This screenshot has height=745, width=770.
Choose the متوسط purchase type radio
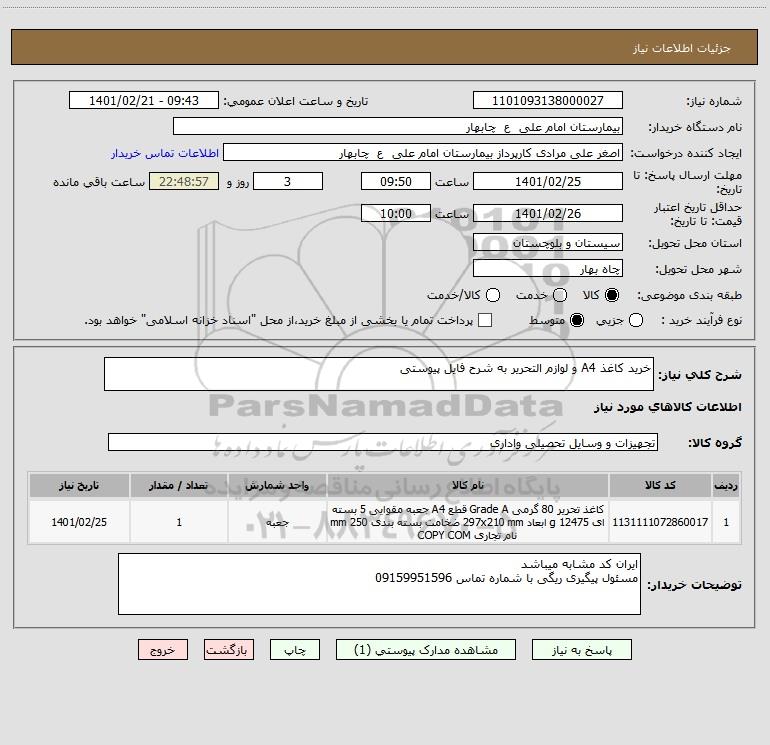pyautogui.click(x=577, y=320)
